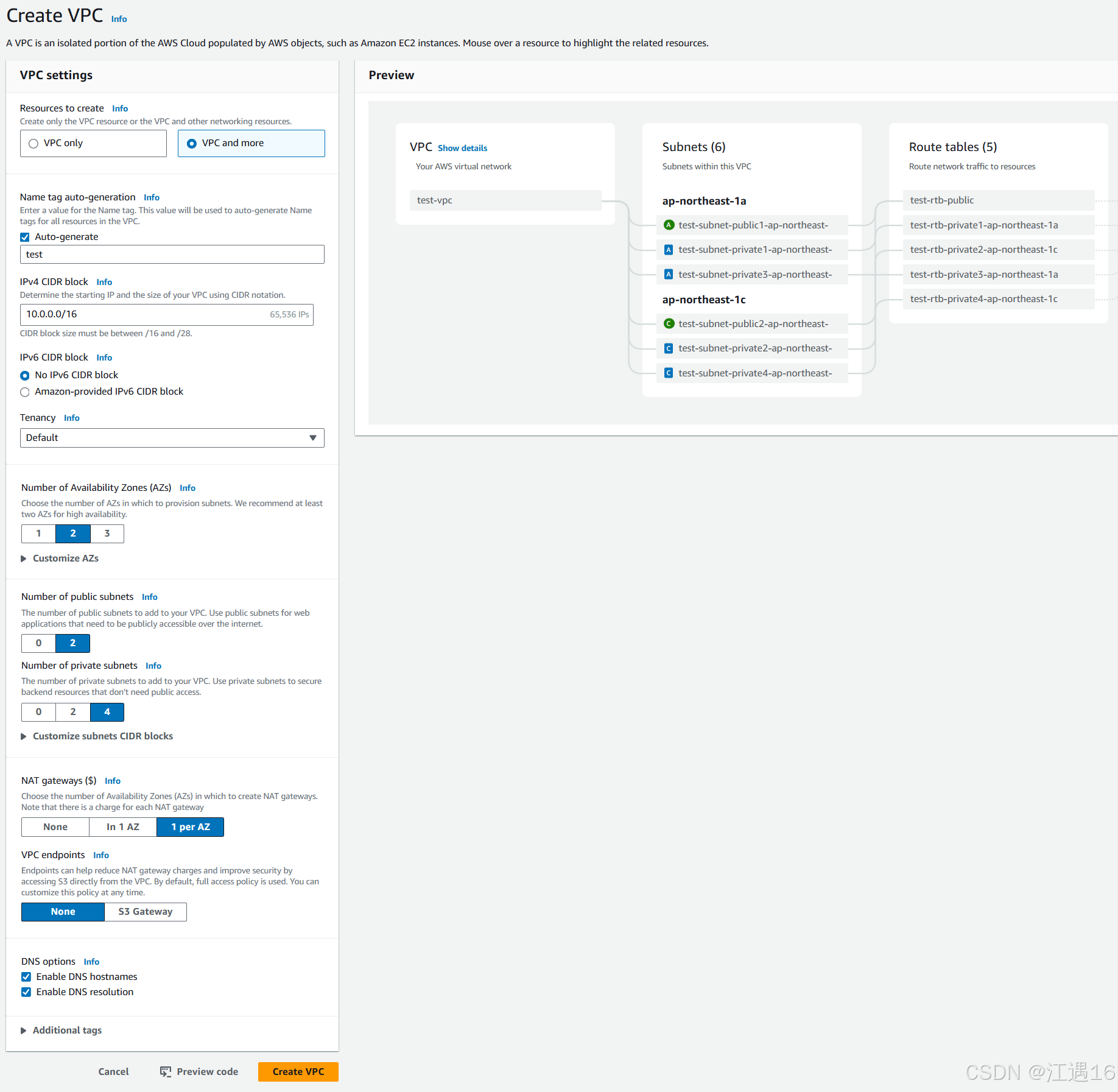Screen dimensions: 1118x1092
Task: Select 3 Availability Zones
Action: [x=107, y=534]
